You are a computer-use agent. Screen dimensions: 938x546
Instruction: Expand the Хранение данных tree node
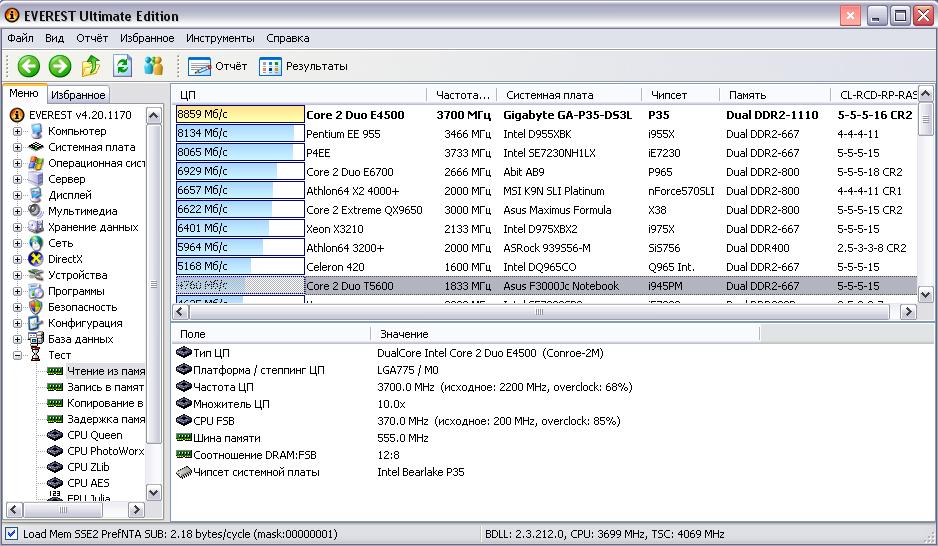(x=17, y=227)
